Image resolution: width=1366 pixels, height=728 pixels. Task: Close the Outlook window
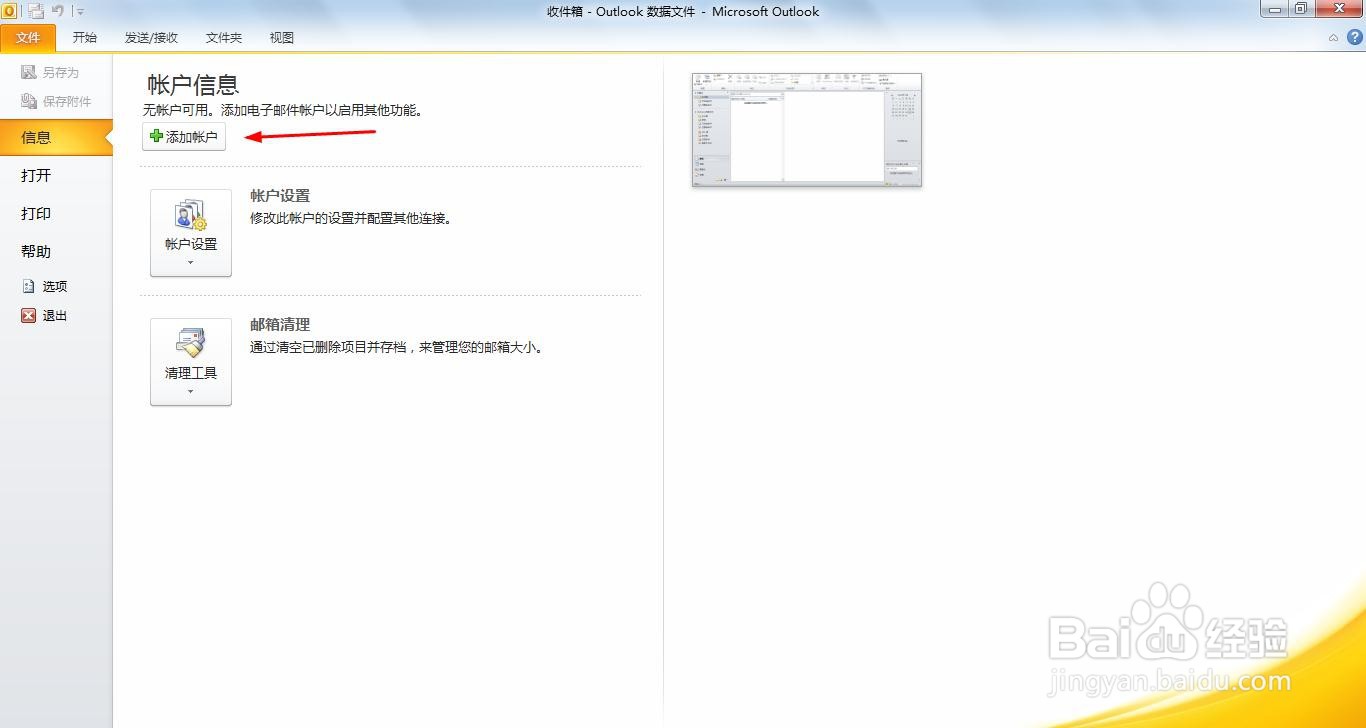(x=1338, y=9)
